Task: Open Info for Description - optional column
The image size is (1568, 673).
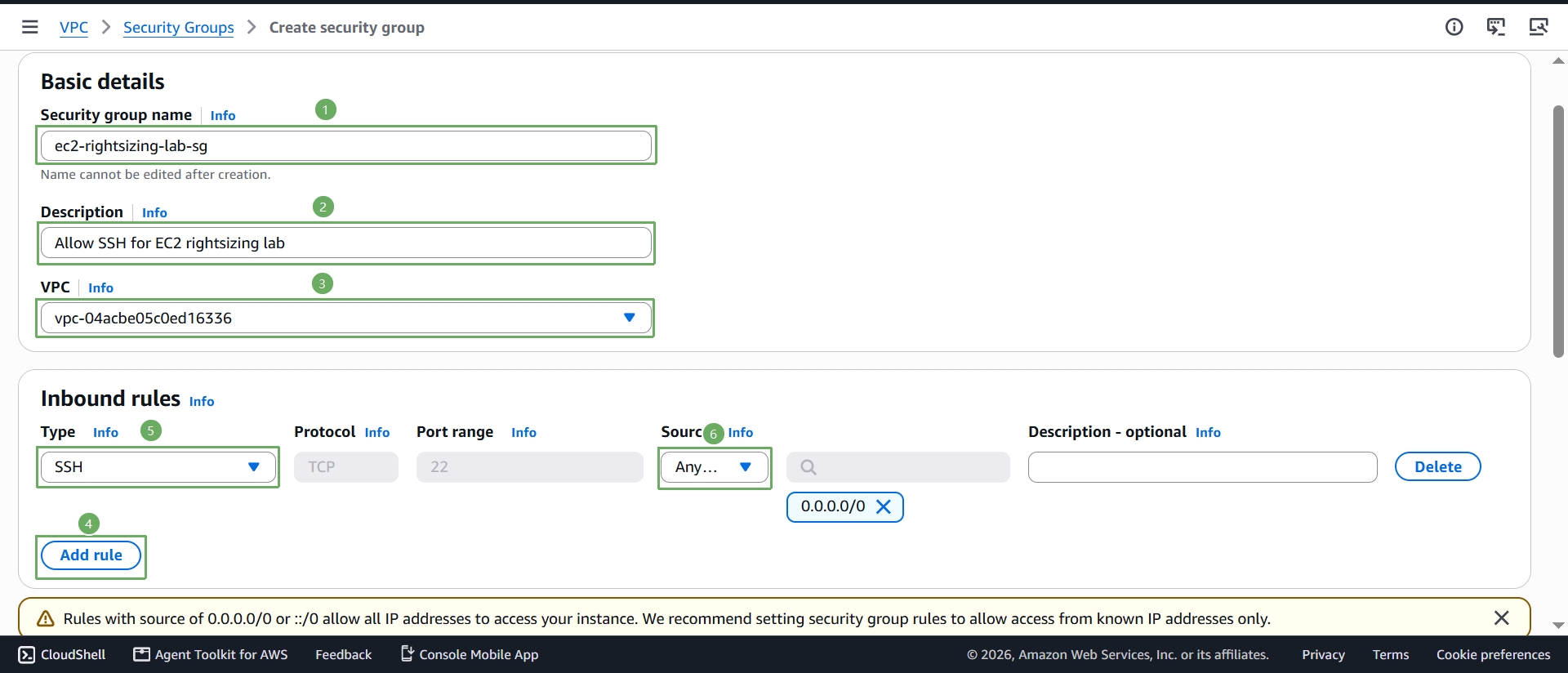Action: coord(1208,432)
